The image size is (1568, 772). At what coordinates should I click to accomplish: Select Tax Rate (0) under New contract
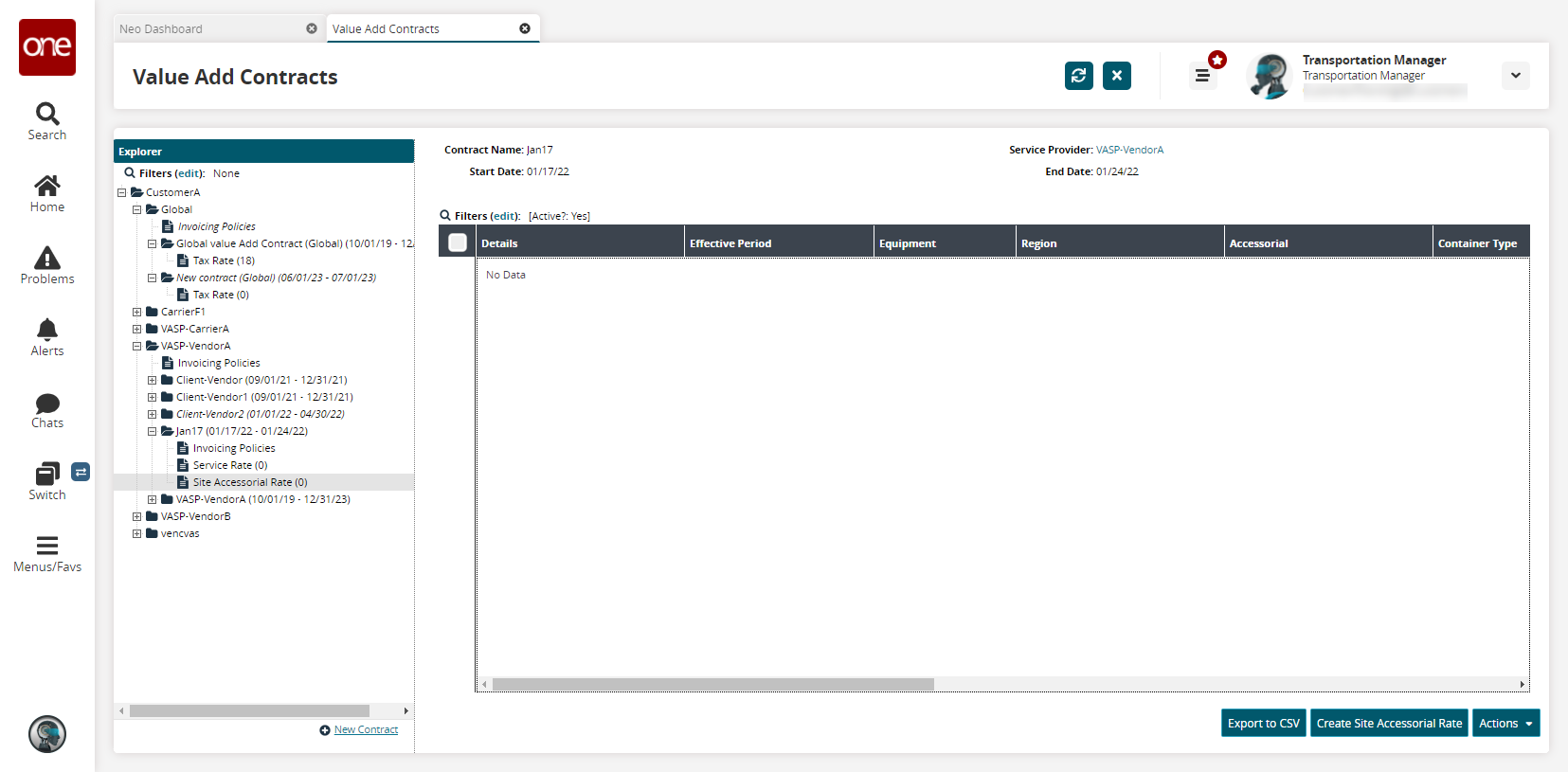[221, 295]
